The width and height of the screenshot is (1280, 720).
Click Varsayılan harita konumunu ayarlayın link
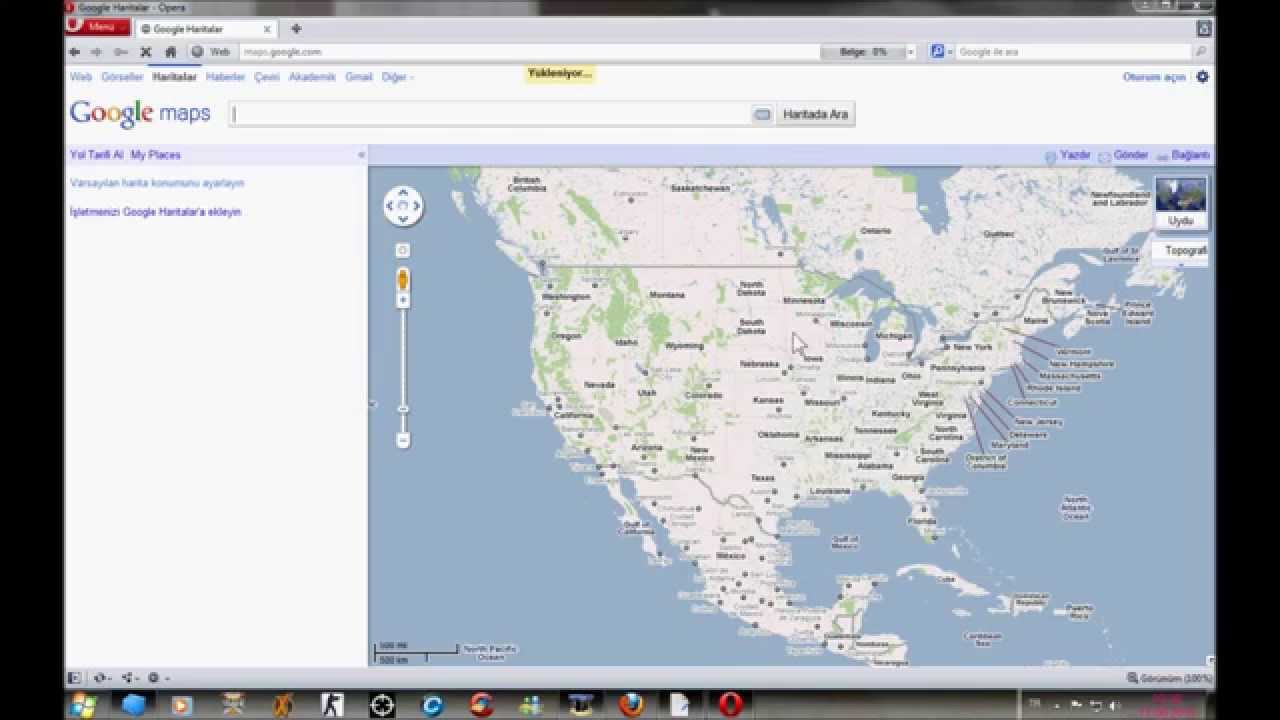coord(157,183)
